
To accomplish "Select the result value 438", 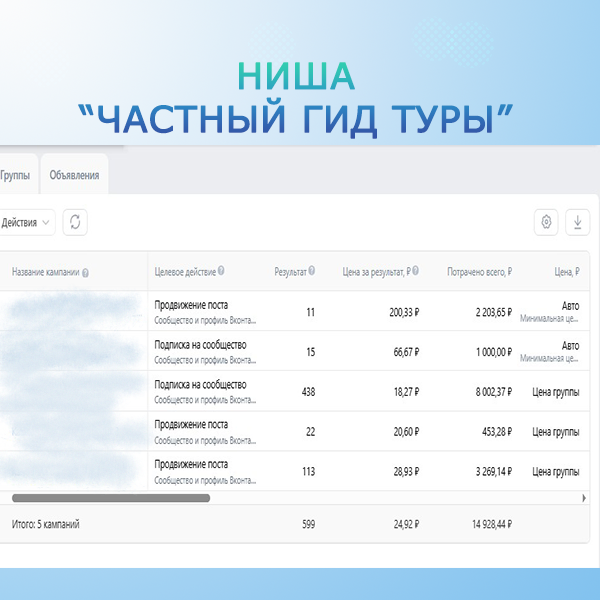I will tap(308, 392).
